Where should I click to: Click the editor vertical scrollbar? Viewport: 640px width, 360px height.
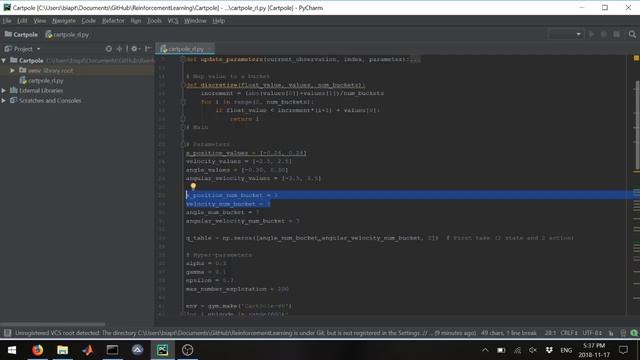(x=637, y=124)
